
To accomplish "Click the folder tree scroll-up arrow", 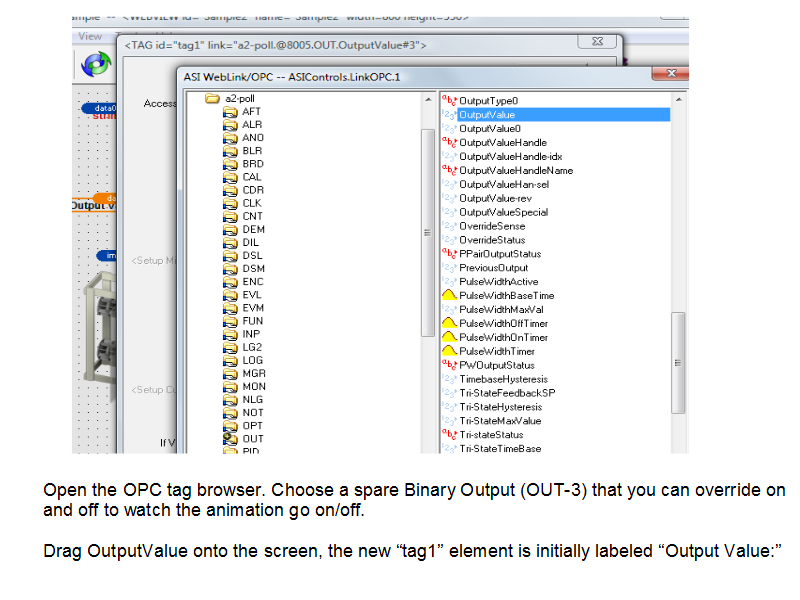I will [x=428, y=99].
